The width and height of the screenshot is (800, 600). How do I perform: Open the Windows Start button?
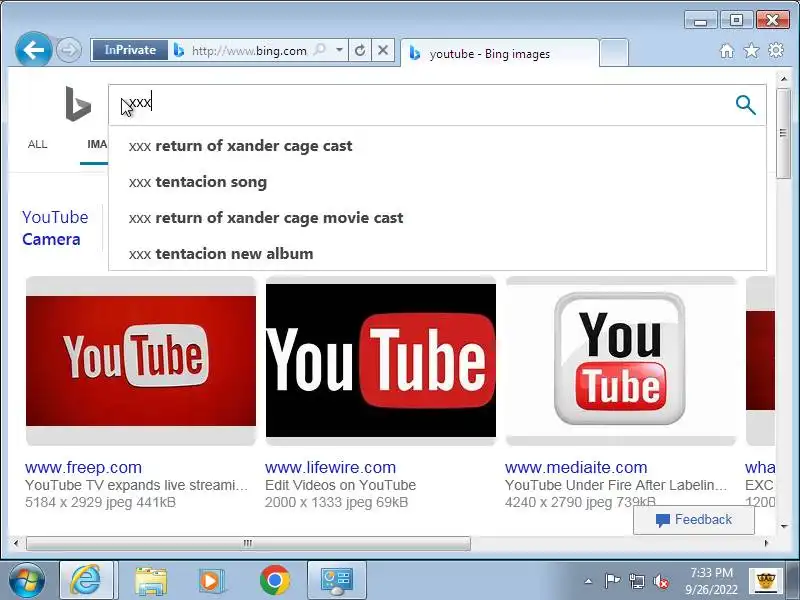click(27, 581)
